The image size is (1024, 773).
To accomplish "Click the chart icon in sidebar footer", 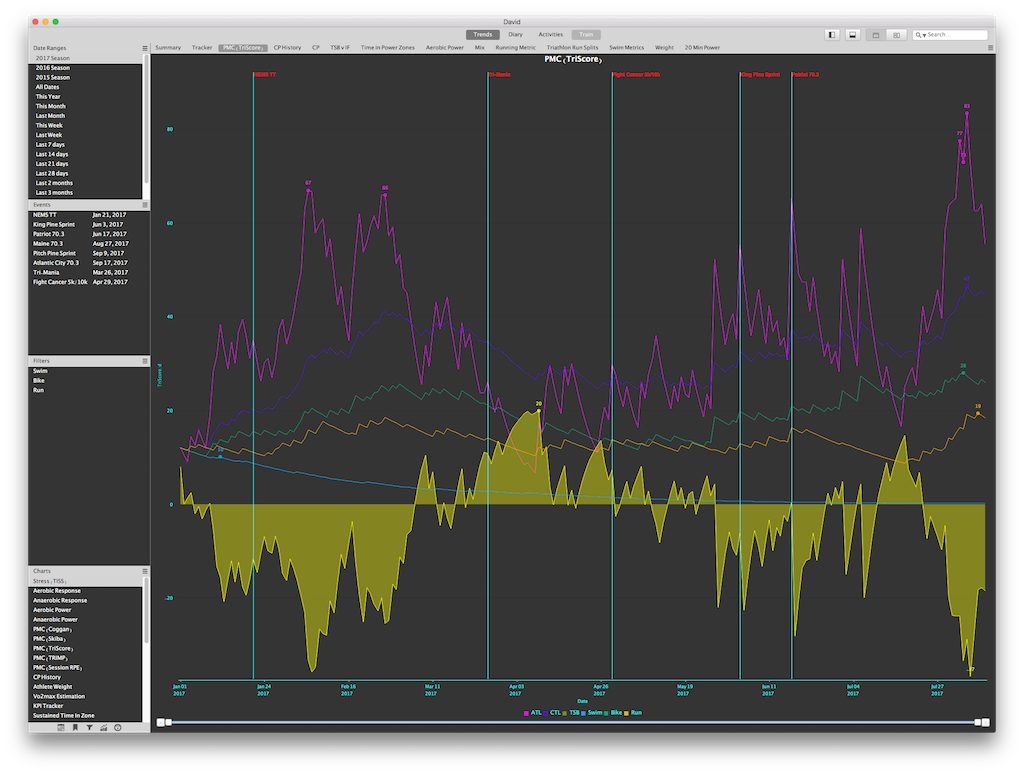I will point(103,727).
